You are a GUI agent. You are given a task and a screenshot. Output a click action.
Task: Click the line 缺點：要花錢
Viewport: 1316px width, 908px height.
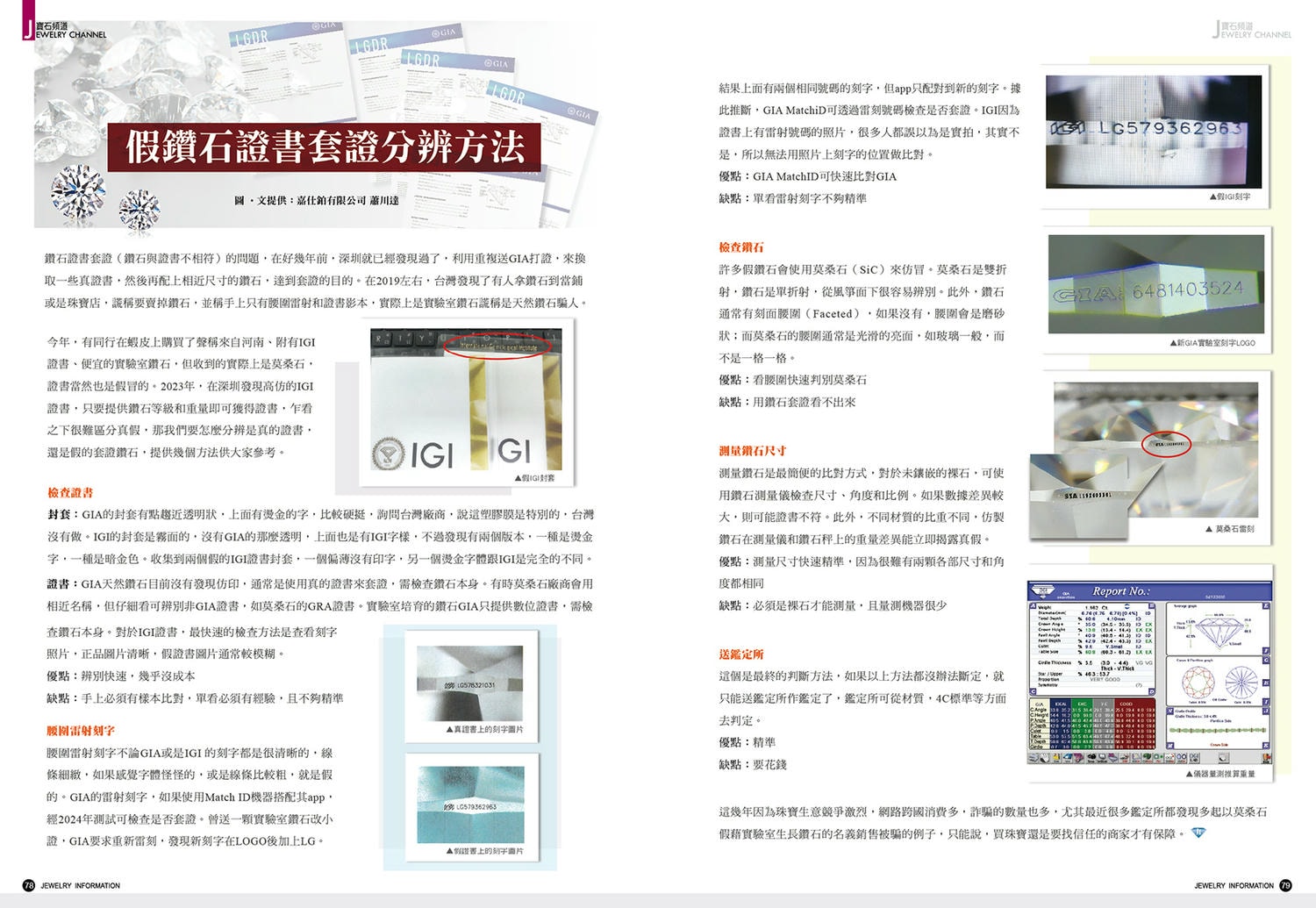coord(753,765)
